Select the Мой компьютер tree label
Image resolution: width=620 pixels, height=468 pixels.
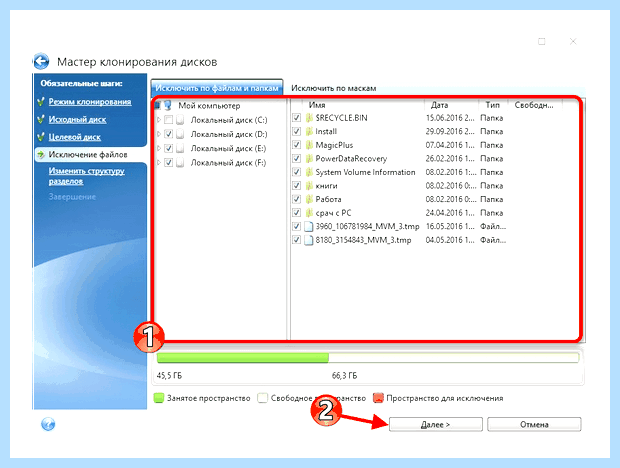tap(209, 106)
